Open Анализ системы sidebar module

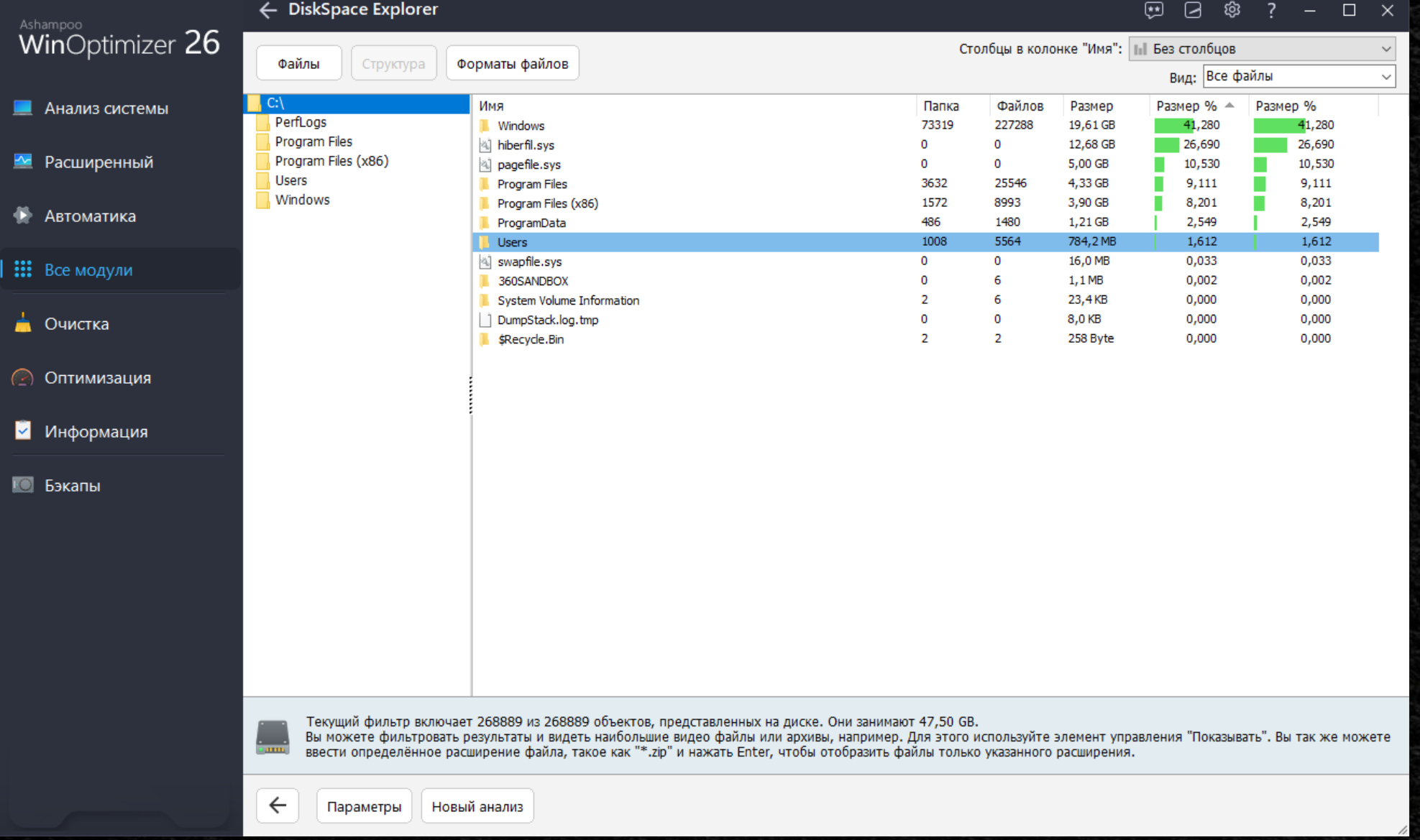tap(106, 109)
